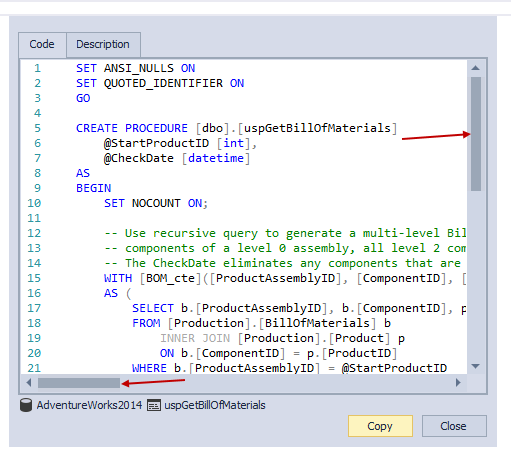Click the horizontal scrollbar thumb
511x458 pixels.
(x=79, y=383)
